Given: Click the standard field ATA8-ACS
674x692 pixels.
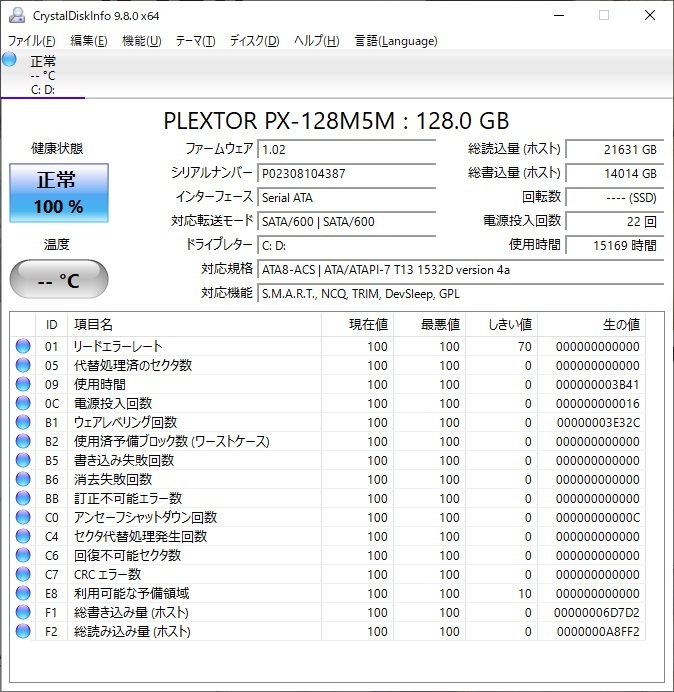Looking at the screenshot, I should 461,270.
